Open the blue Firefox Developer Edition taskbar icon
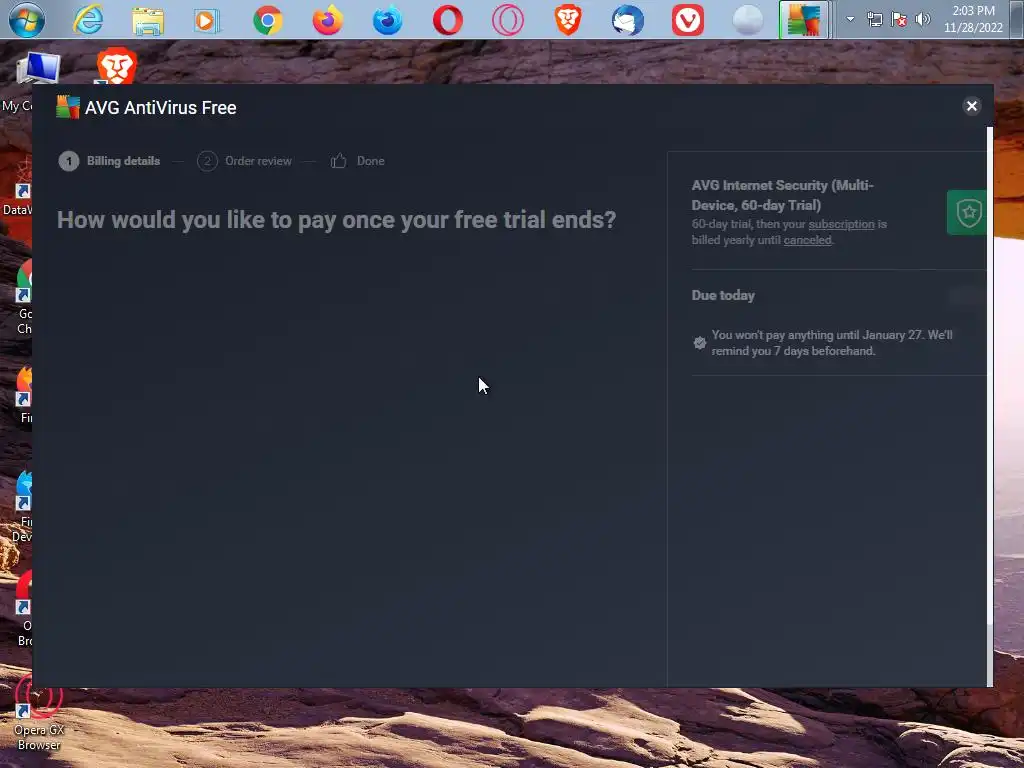This screenshot has width=1024, height=768. click(387, 20)
